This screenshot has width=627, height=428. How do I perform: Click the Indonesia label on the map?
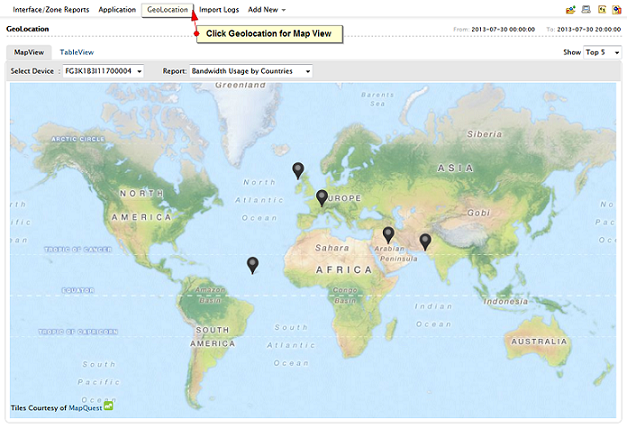point(506,301)
